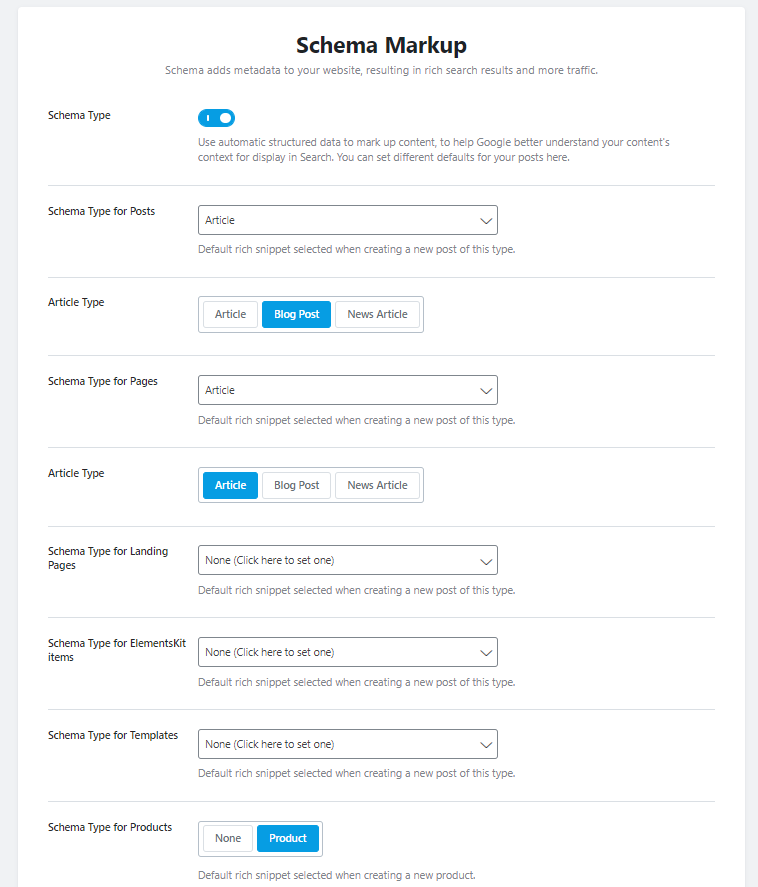Select Article type for Pages
The width and height of the screenshot is (758, 887).
point(230,485)
